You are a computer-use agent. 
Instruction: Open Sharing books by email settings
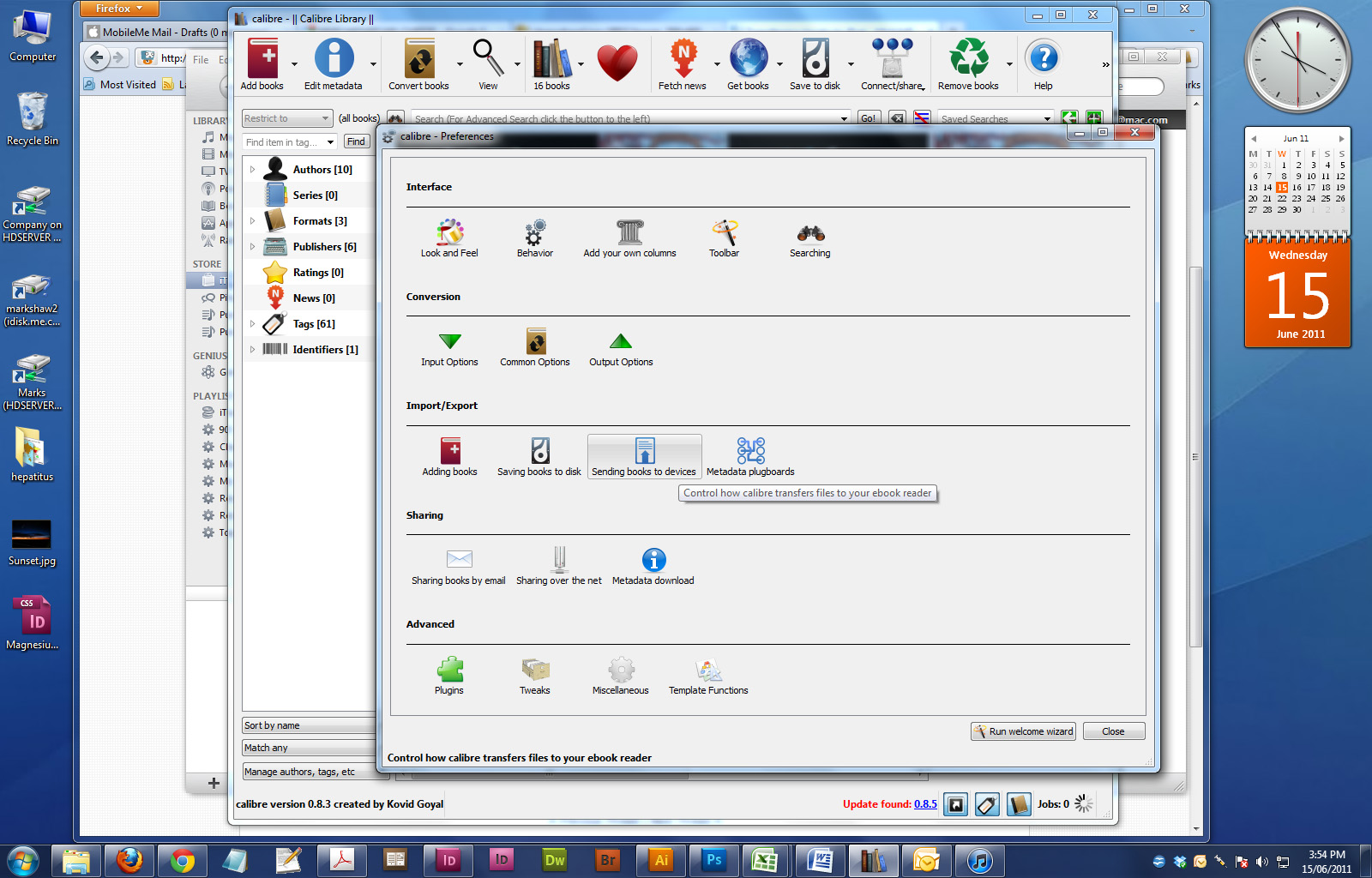pyautogui.click(x=459, y=566)
